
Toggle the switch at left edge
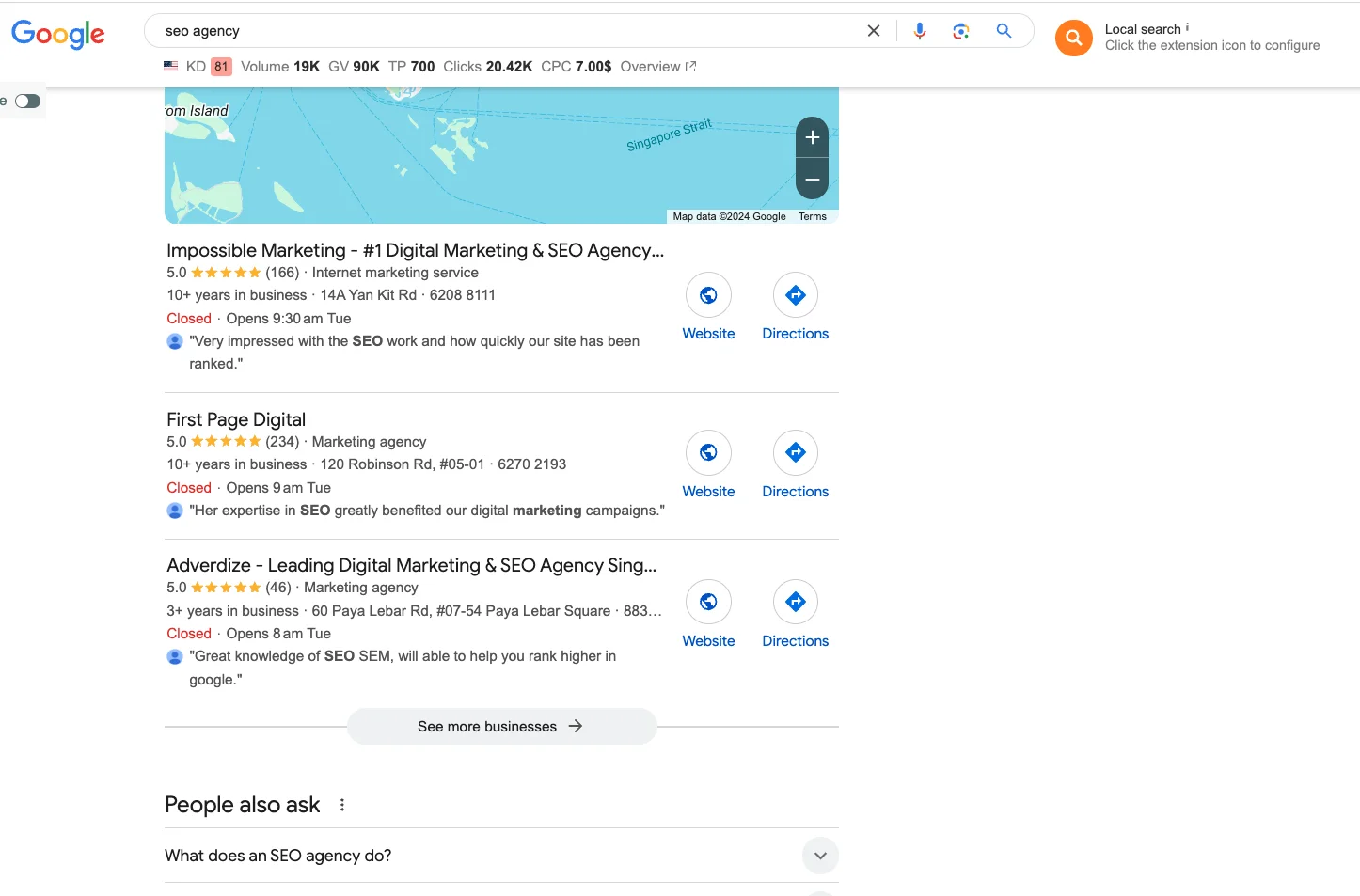pos(27,102)
